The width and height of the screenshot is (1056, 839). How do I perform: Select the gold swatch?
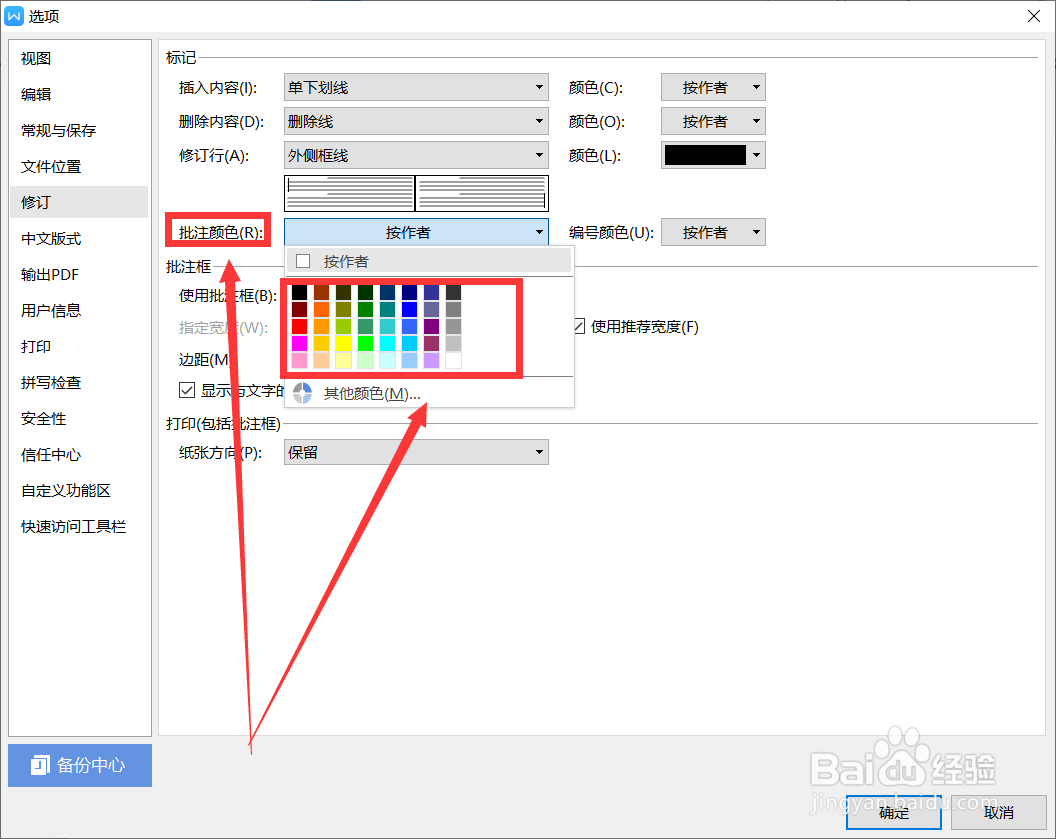[321, 343]
